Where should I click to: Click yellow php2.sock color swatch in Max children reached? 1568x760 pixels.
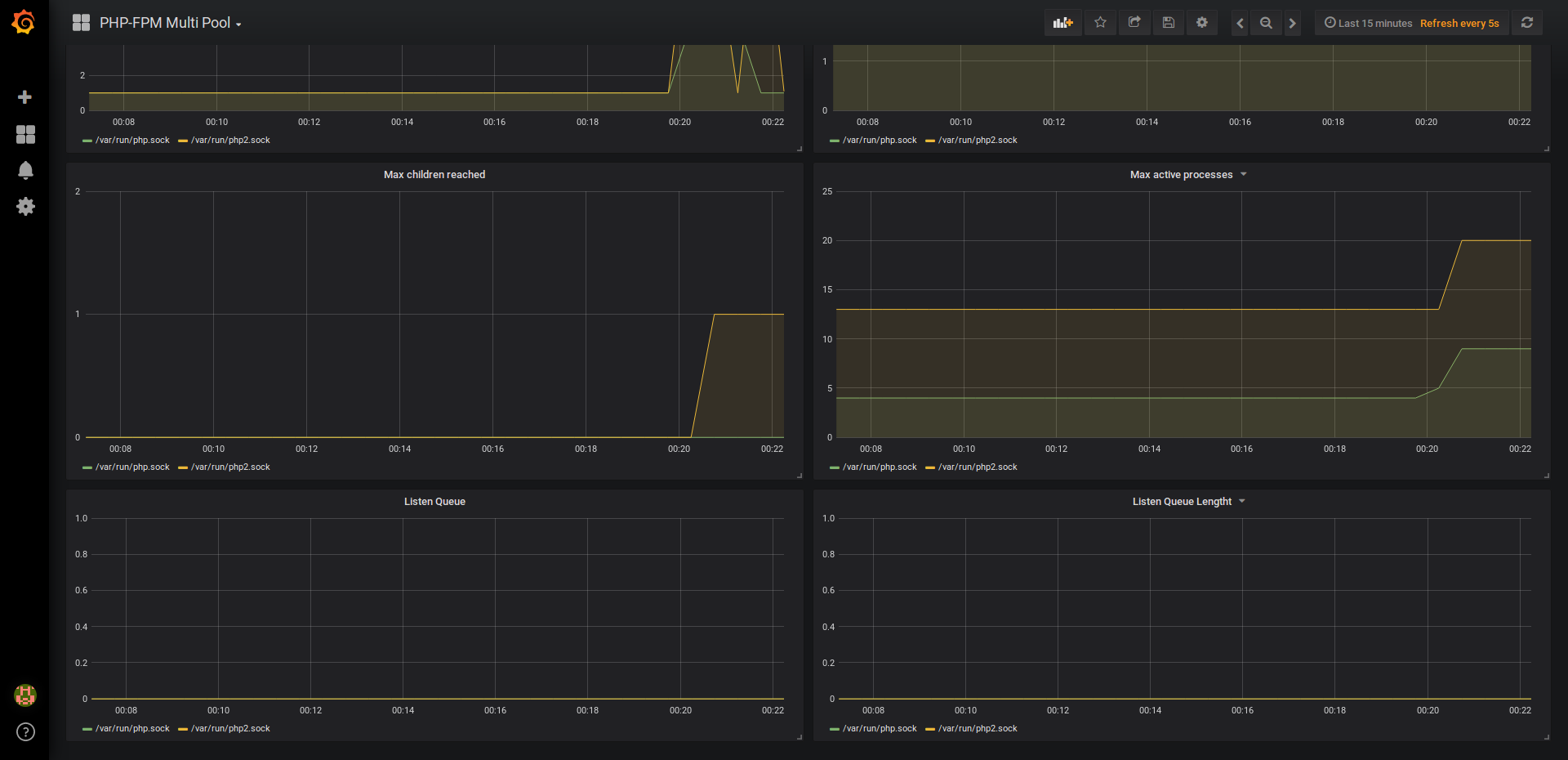tap(183, 468)
